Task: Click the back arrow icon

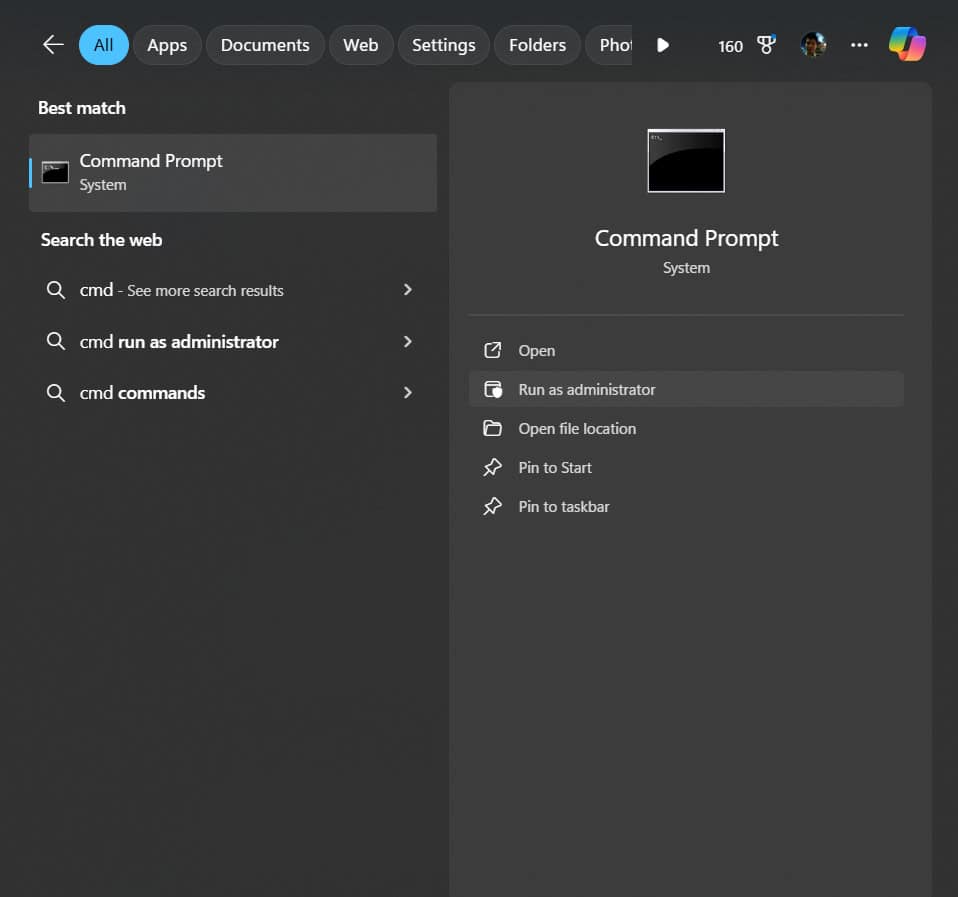Action: [x=53, y=45]
